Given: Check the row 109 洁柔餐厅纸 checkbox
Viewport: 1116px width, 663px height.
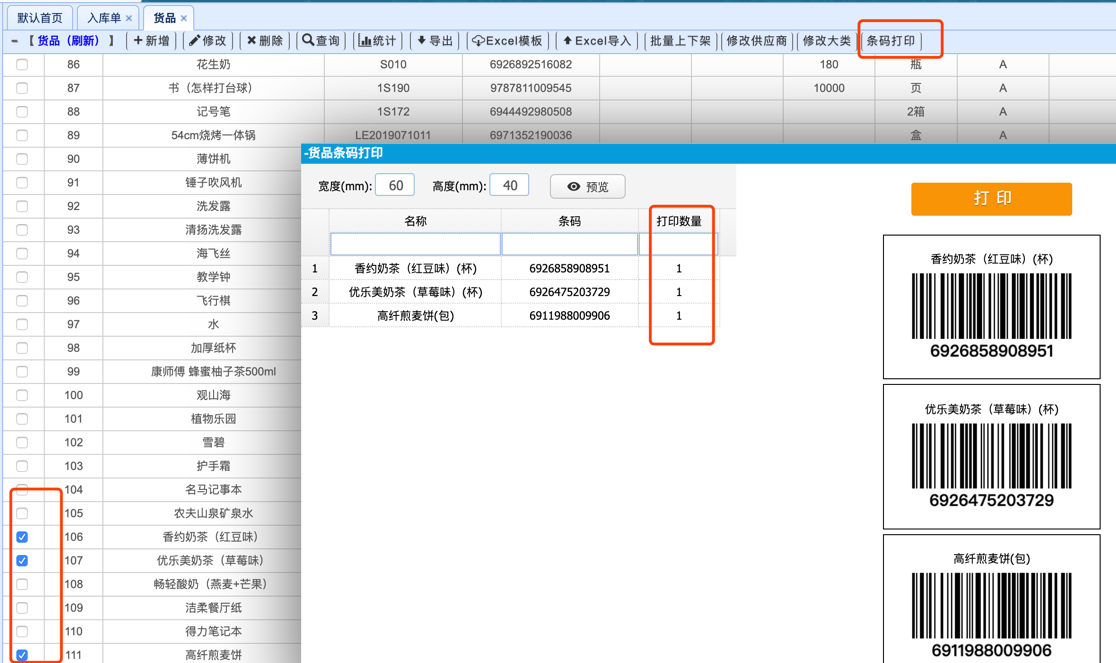Looking at the screenshot, I should [22, 608].
